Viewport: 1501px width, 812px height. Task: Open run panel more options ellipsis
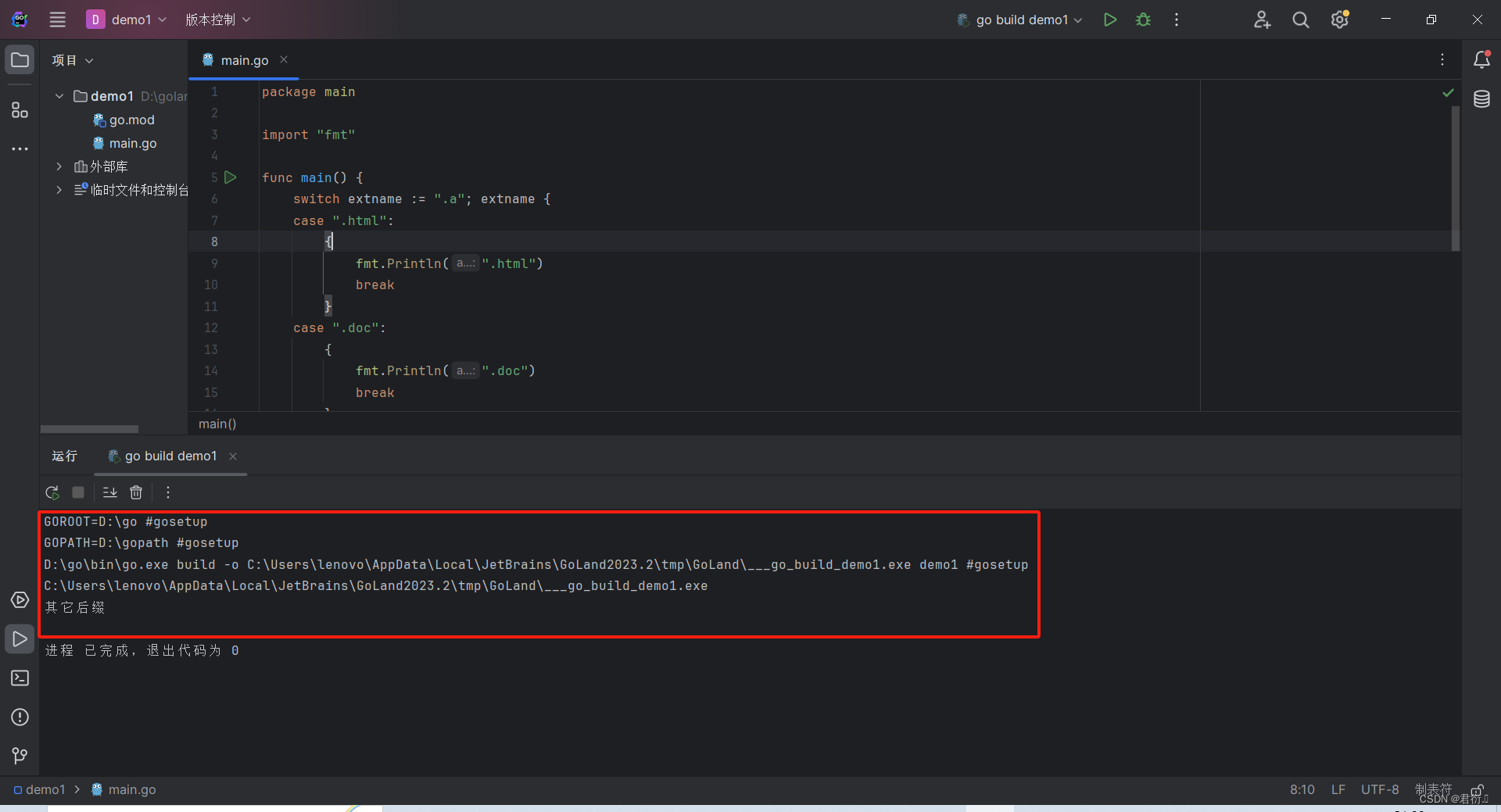[x=168, y=492]
